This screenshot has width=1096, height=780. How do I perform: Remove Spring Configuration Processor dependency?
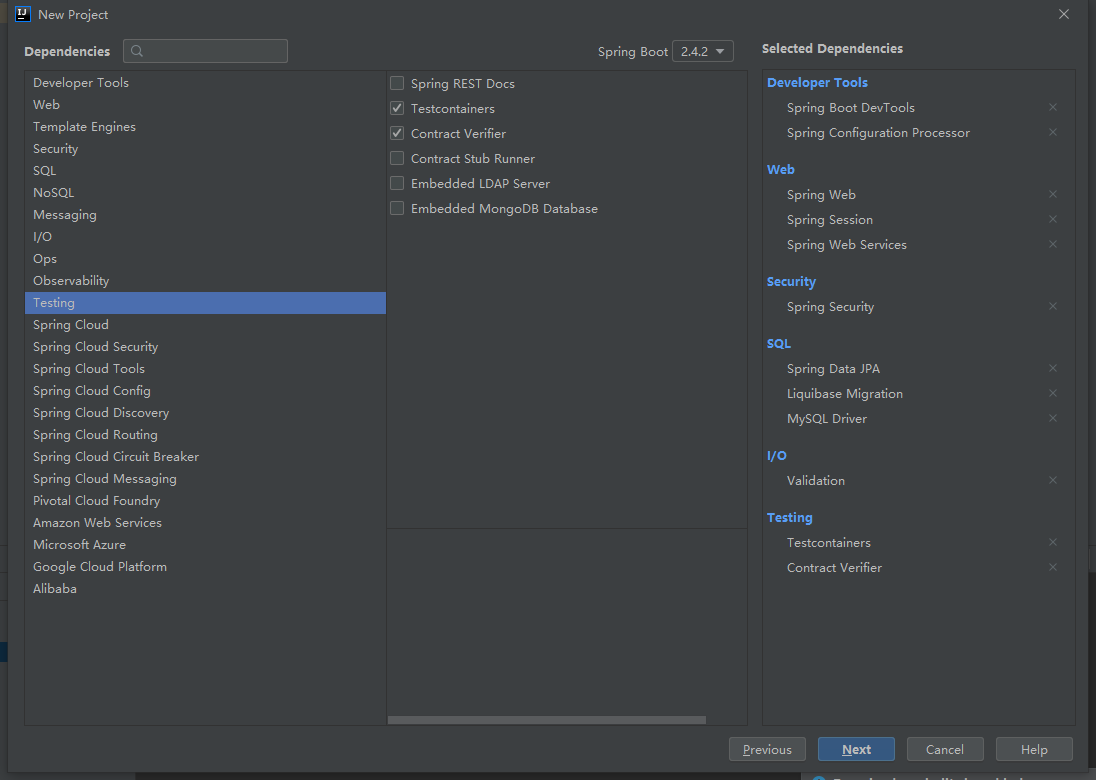[x=1053, y=132]
